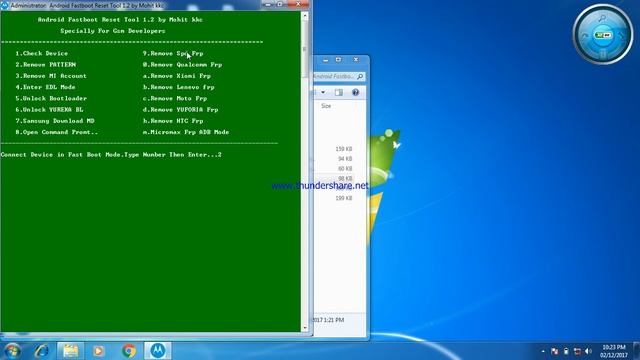640x360 pixels.
Task: Click the '0.Remove Qualcomm Frp' console line
Action: point(182,64)
